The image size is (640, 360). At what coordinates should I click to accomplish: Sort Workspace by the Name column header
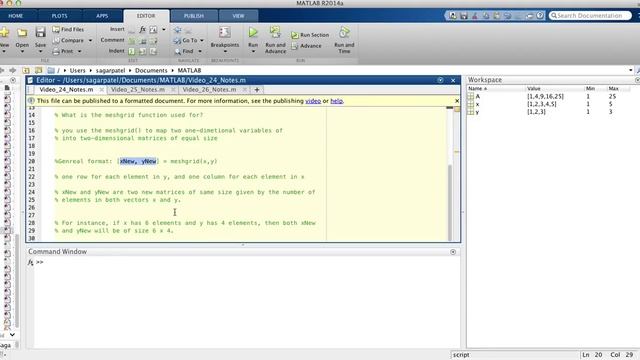click(495, 89)
